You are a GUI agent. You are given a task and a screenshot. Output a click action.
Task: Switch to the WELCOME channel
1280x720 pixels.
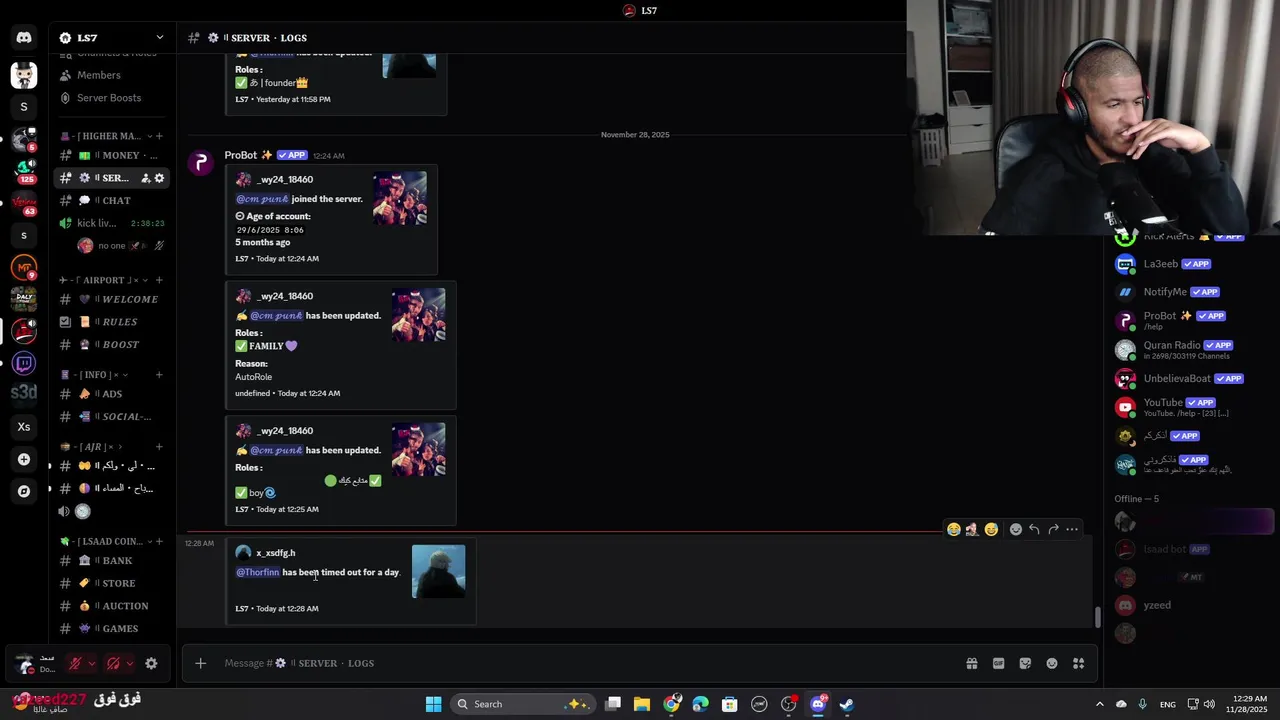click(x=111, y=299)
